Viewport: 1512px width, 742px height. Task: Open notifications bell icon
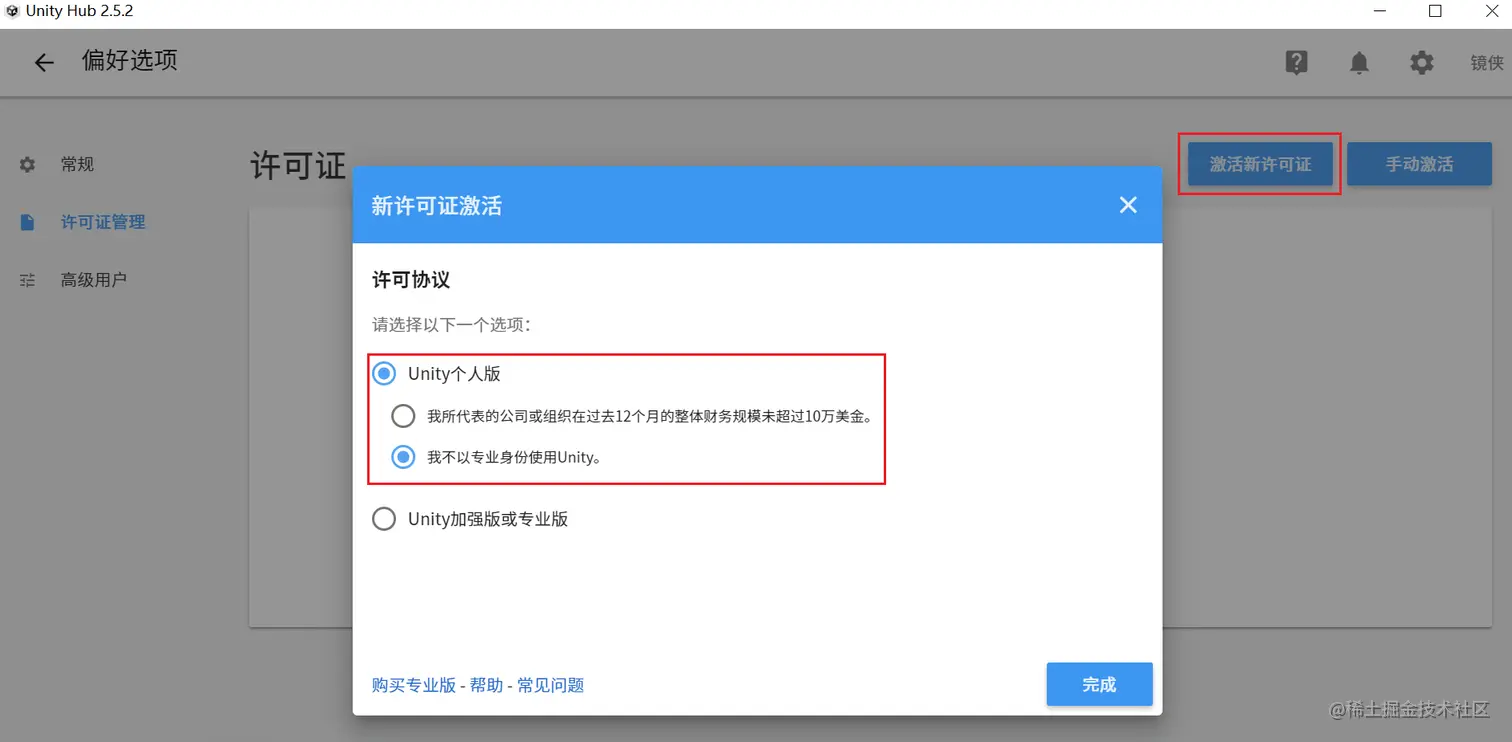1359,63
